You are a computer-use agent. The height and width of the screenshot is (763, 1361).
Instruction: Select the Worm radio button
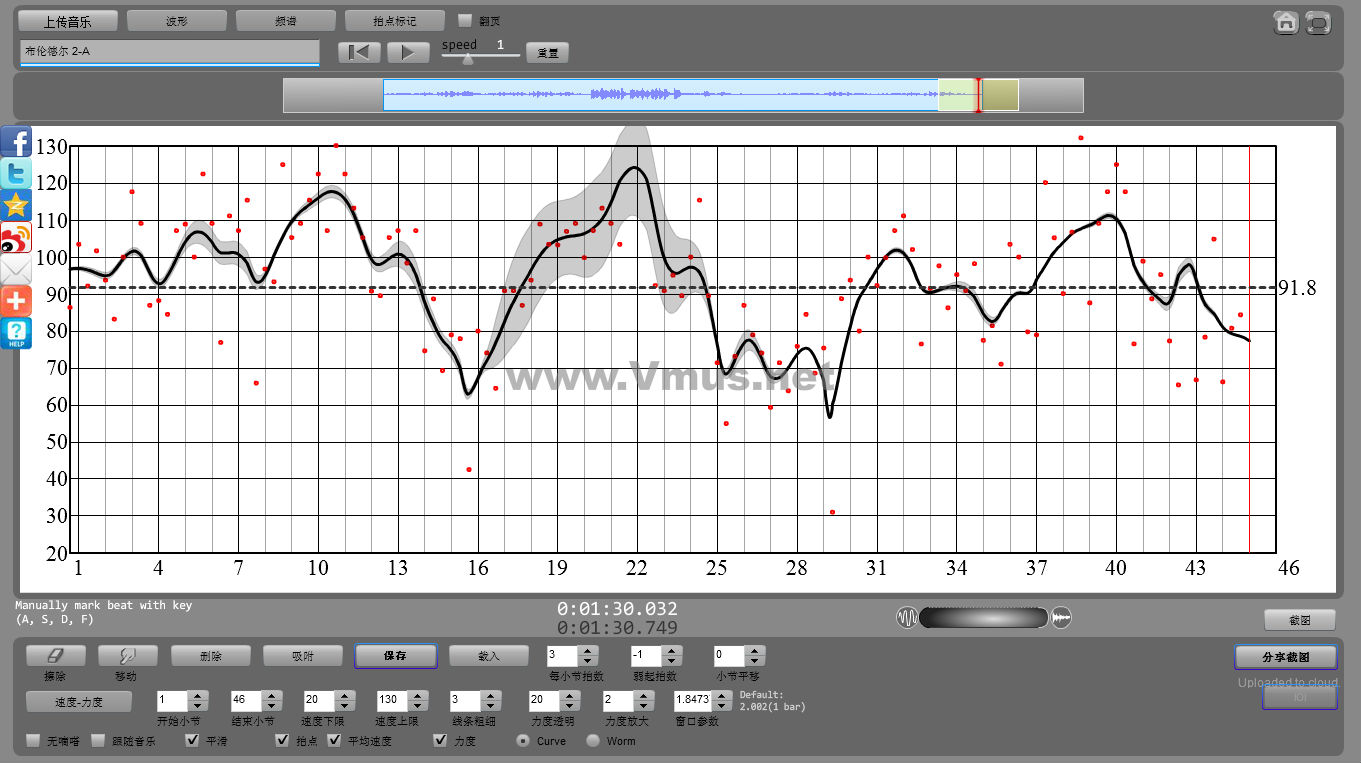593,741
